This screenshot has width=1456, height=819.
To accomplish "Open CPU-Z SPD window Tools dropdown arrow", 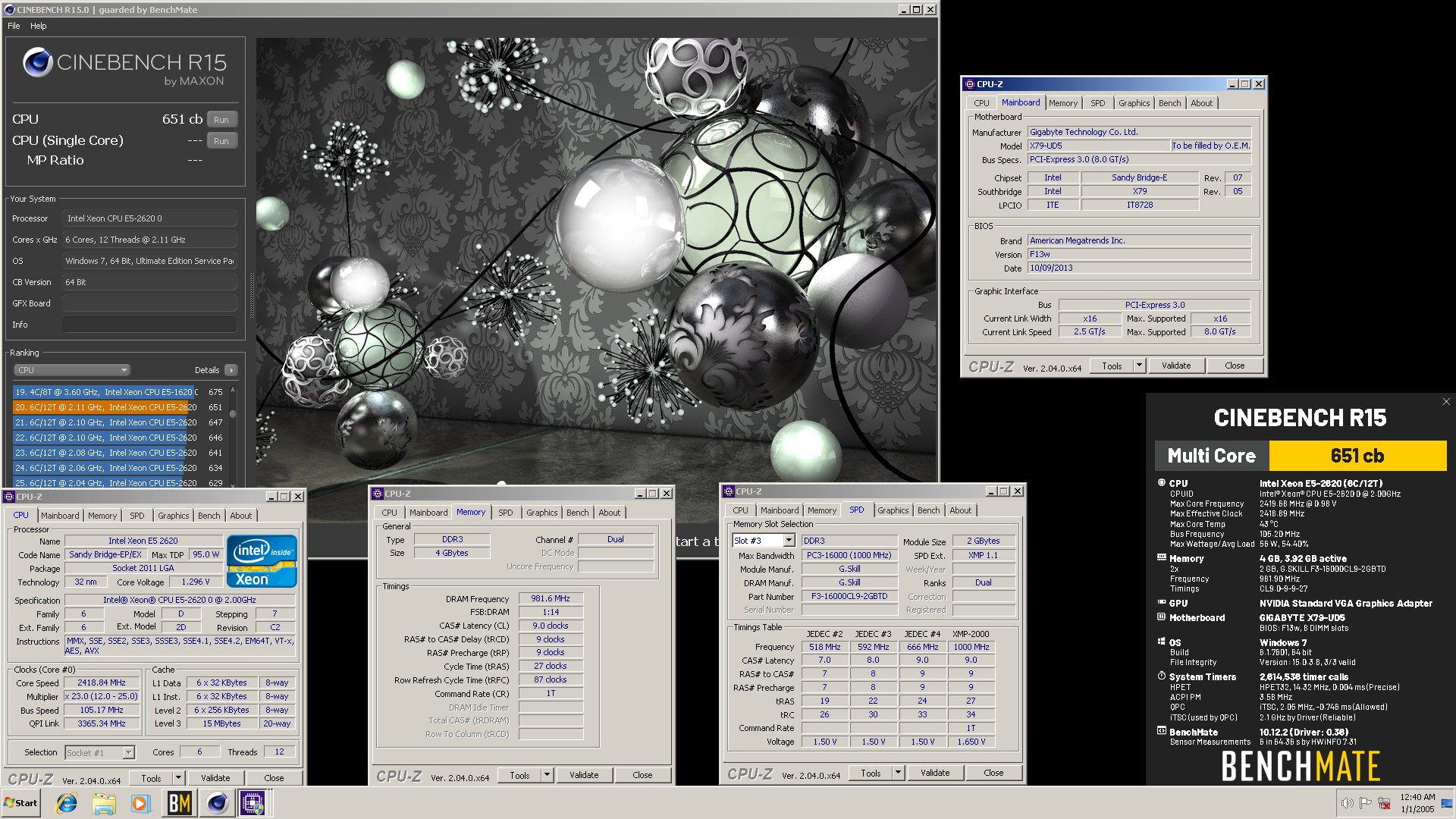I will pyautogui.click(x=898, y=773).
